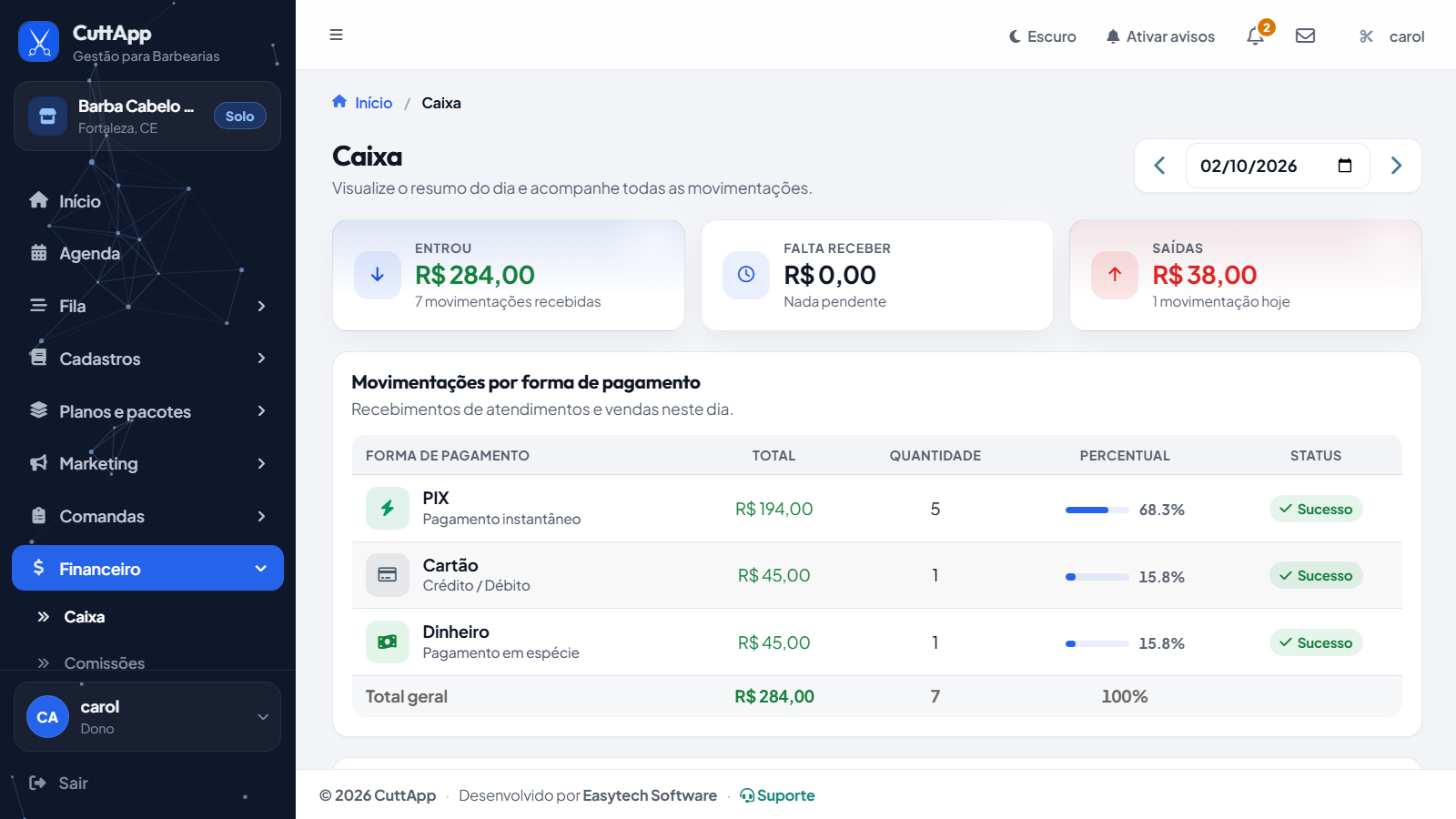Toggle the hamburger sidebar menu icon
The width and height of the screenshot is (1456, 819).
click(x=336, y=35)
